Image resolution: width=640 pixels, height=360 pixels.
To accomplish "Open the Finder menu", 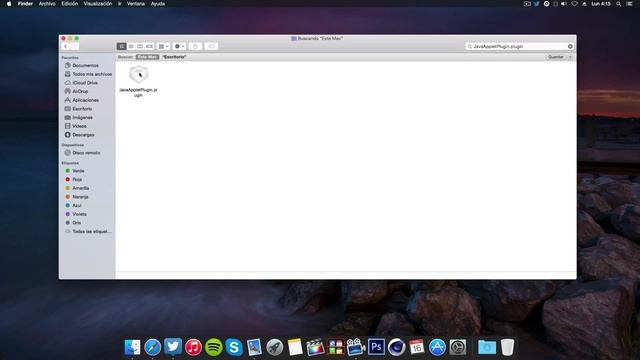I will [x=25, y=4].
